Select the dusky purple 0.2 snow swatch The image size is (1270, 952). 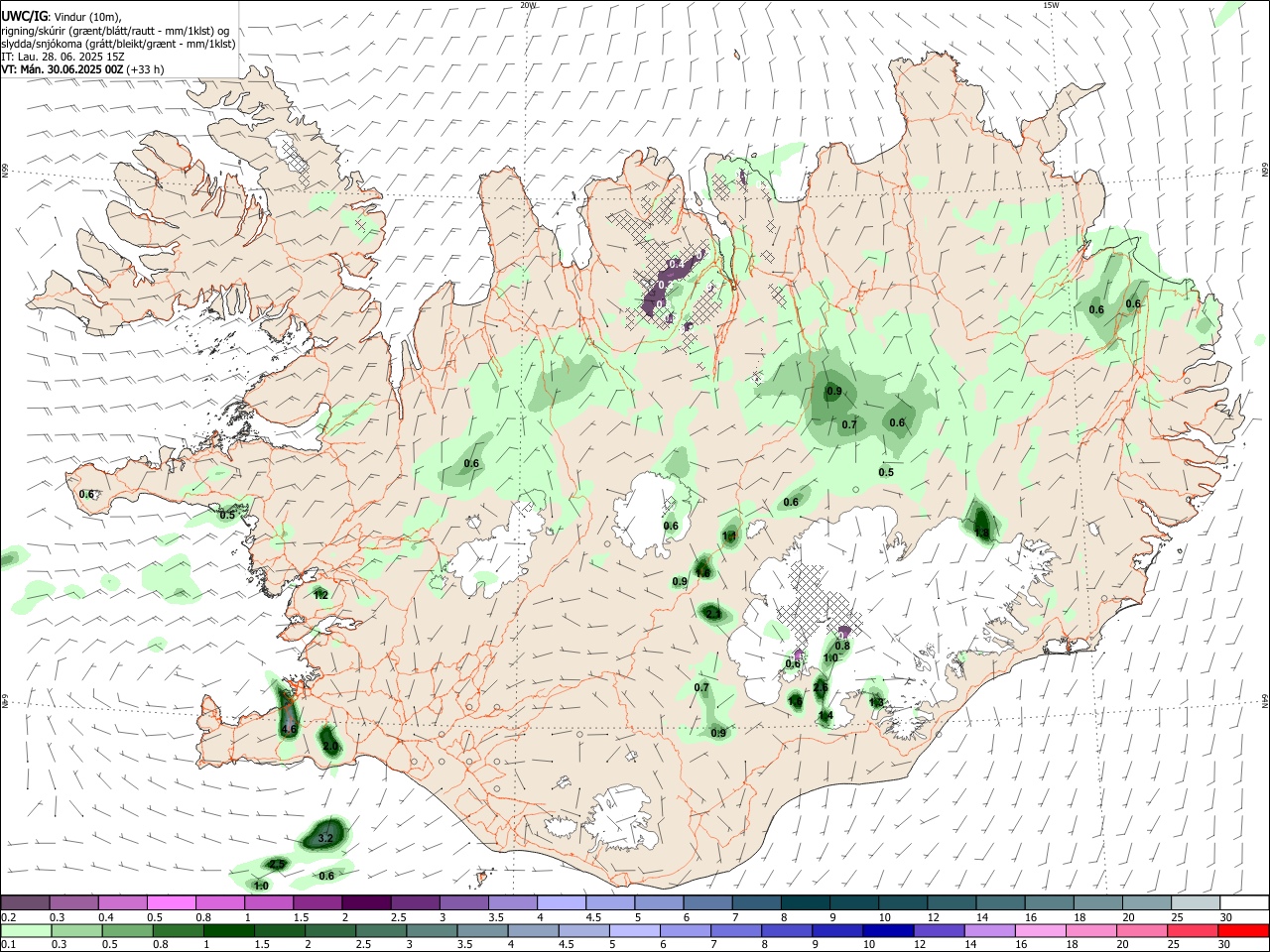(25, 902)
